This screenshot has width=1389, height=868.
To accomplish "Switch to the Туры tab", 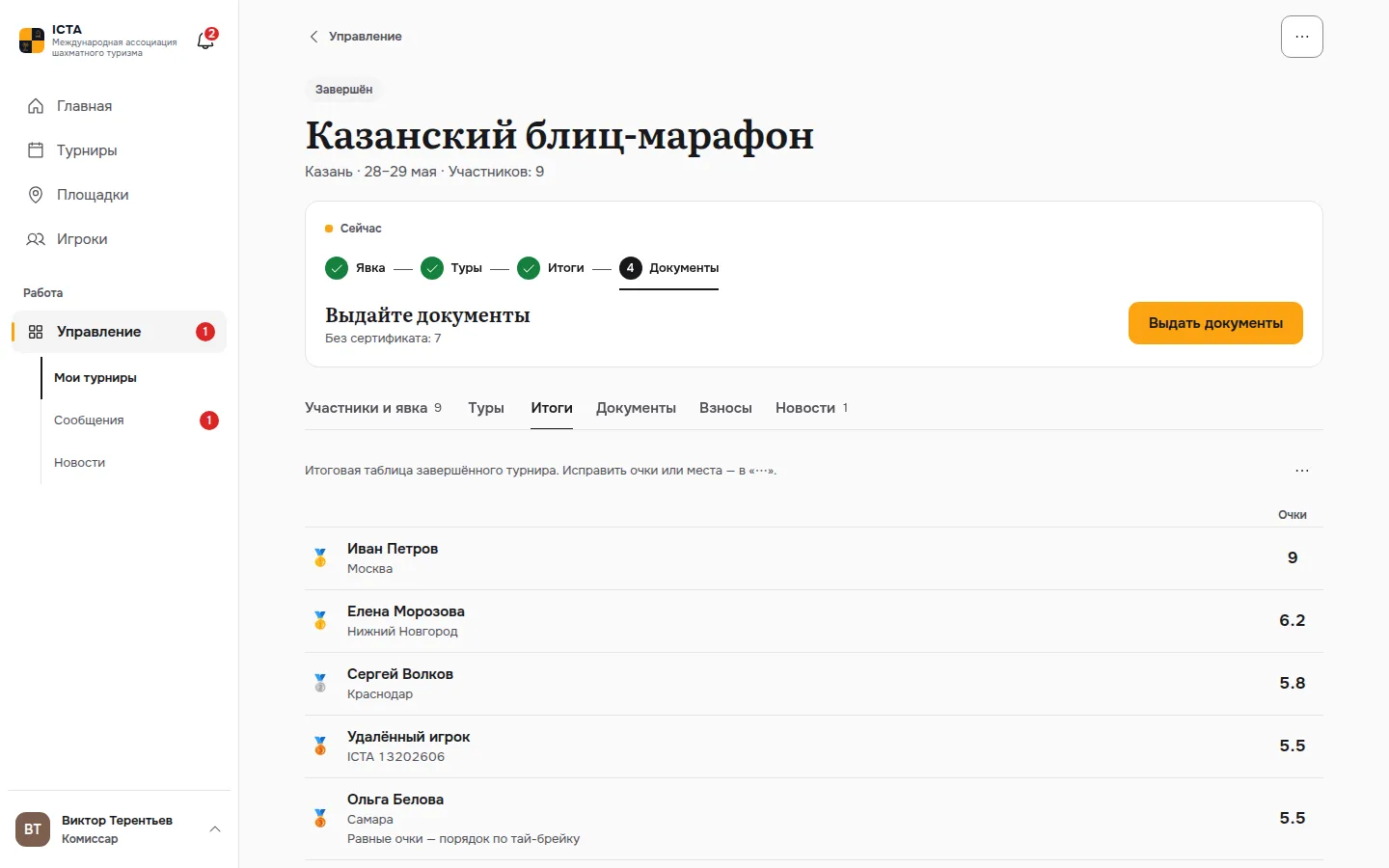I will pyautogui.click(x=486, y=408).
